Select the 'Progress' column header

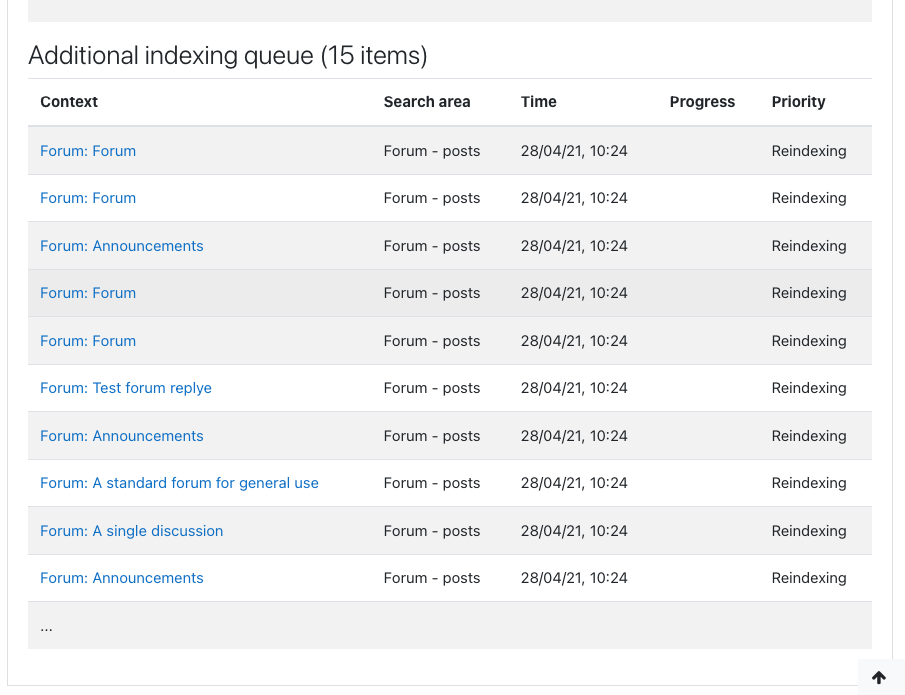click(702, 102)
